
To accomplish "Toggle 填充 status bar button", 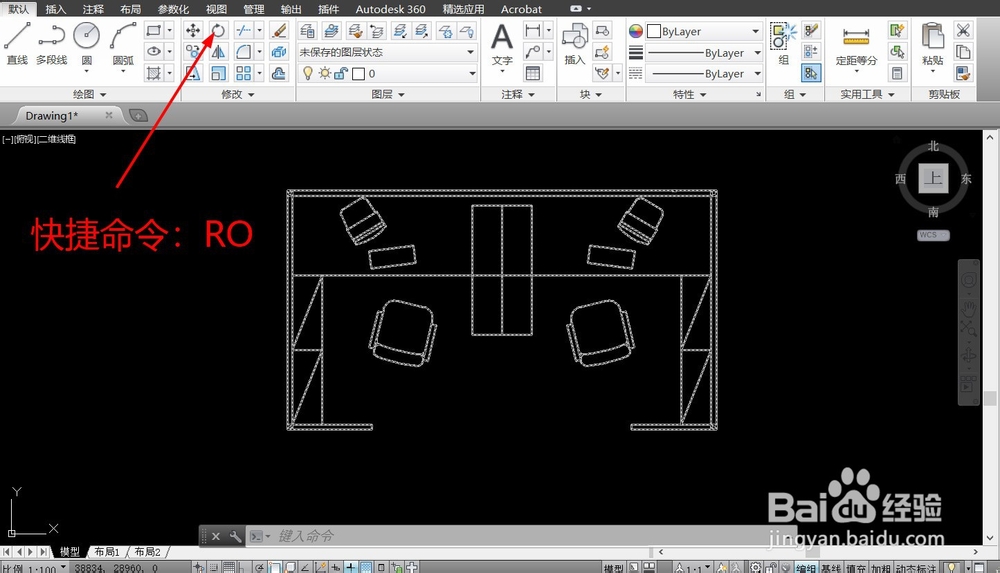I will pyautogui.click(x=856, y=568).
